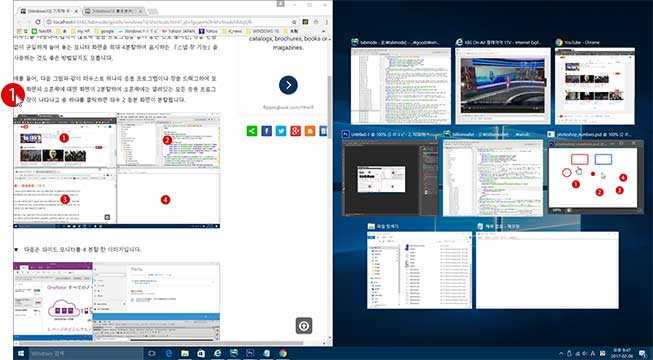This screenshot has width=653, height=360.
Task: Open Photoshop from the taskbar
Action: pos(250,353)
